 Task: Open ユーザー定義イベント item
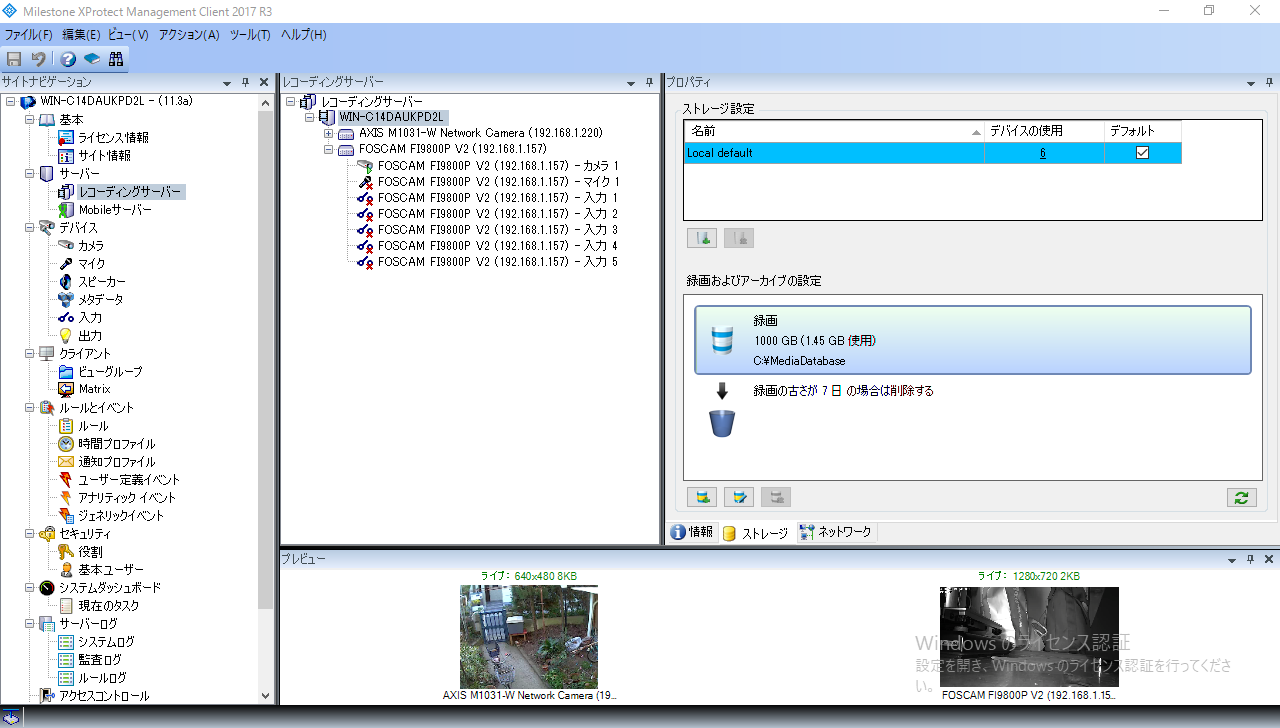click(129, 480)
